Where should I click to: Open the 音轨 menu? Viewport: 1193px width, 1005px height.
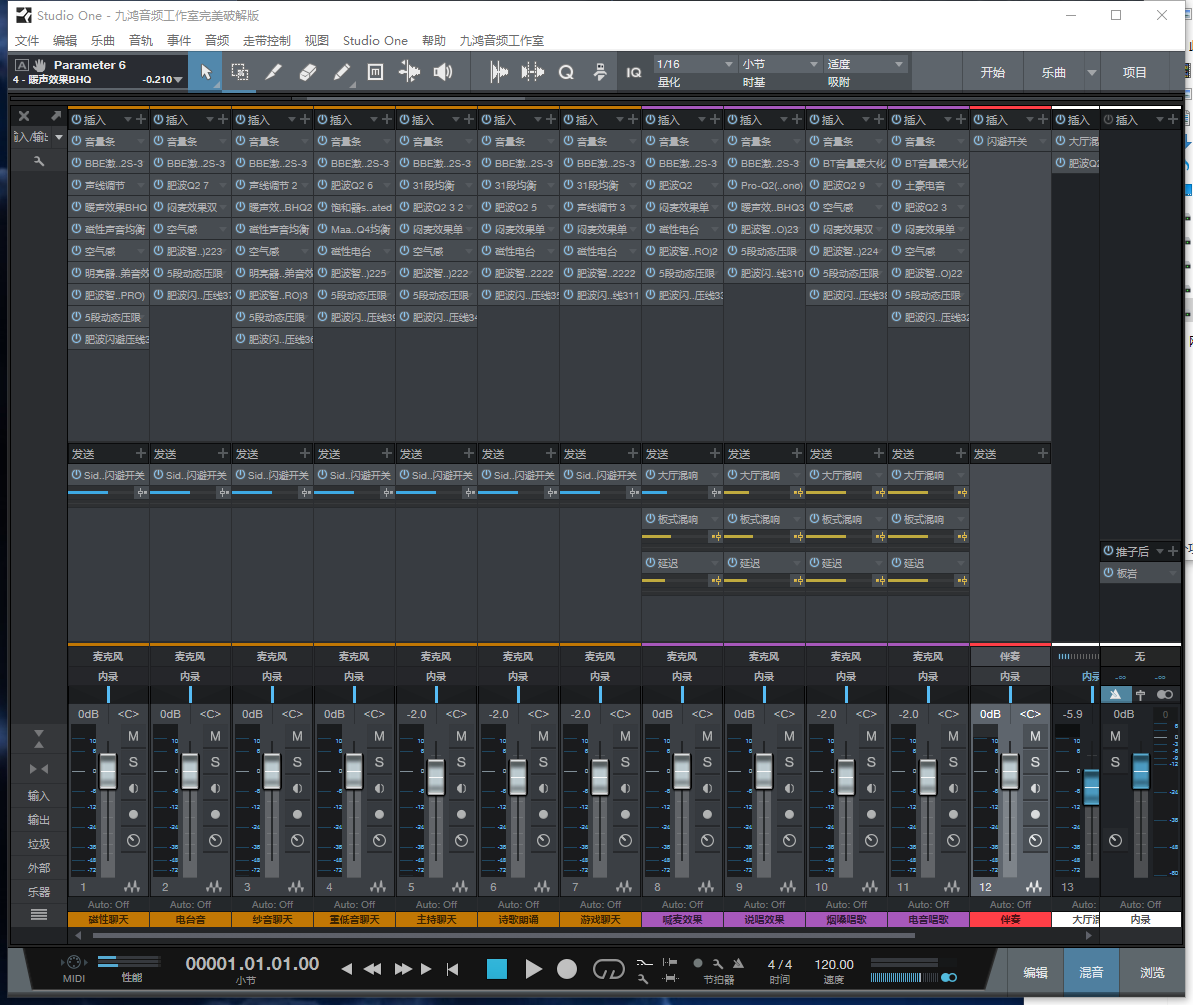click(x=141, y=41)
